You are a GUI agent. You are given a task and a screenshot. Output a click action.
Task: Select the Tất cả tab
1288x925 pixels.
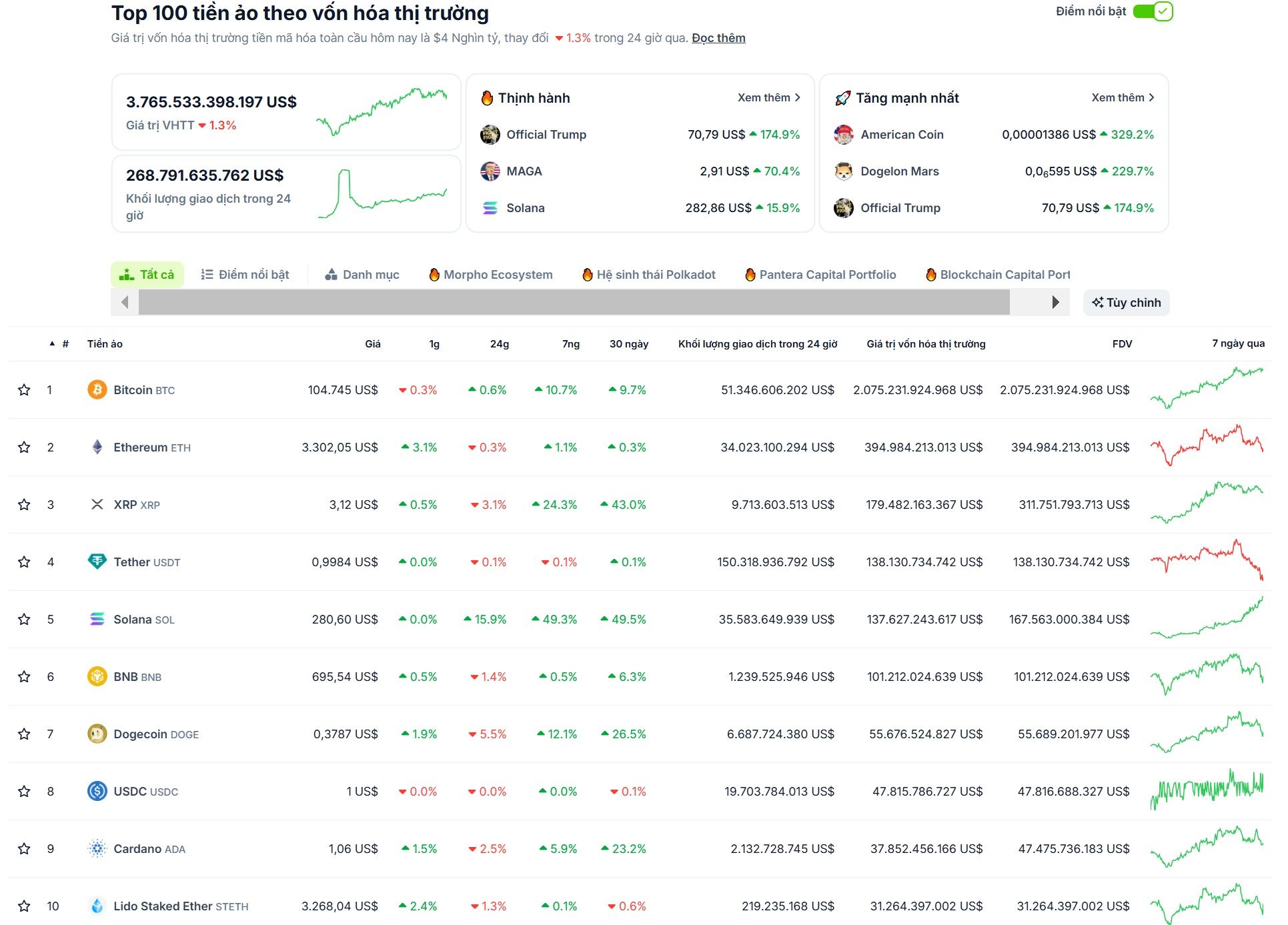[147, 275]
